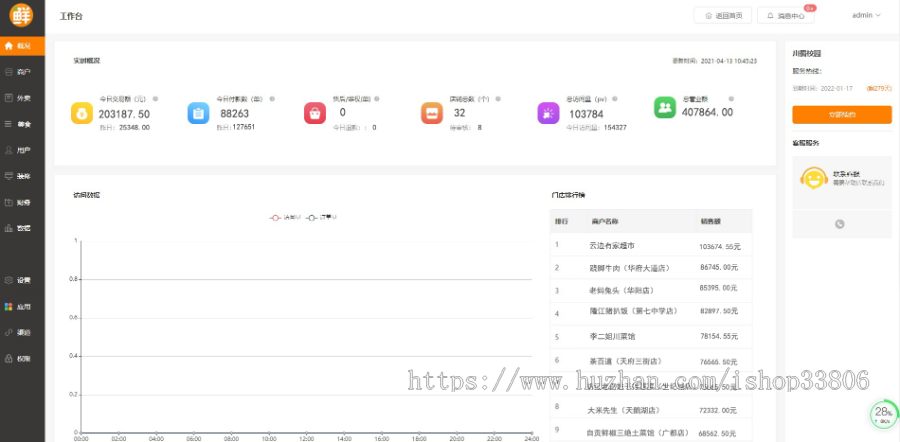Expand the admin account dropdown
Viewport: 900px width, 442px height.
pos(866,15)
